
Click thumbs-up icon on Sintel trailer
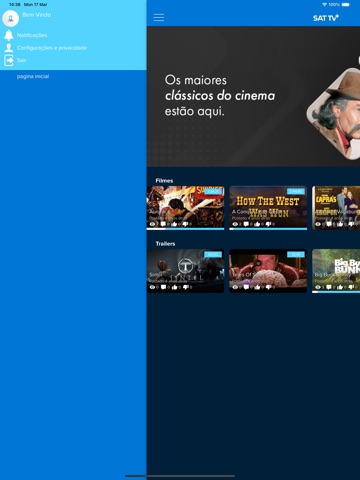[x=174, y=287]
